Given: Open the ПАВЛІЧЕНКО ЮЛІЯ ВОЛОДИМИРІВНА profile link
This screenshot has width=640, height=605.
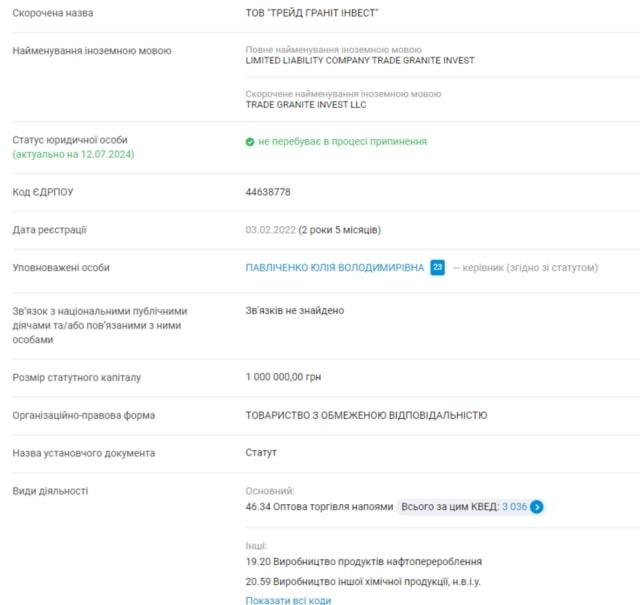Looking at the screenshot, I should tap(335, 268).
